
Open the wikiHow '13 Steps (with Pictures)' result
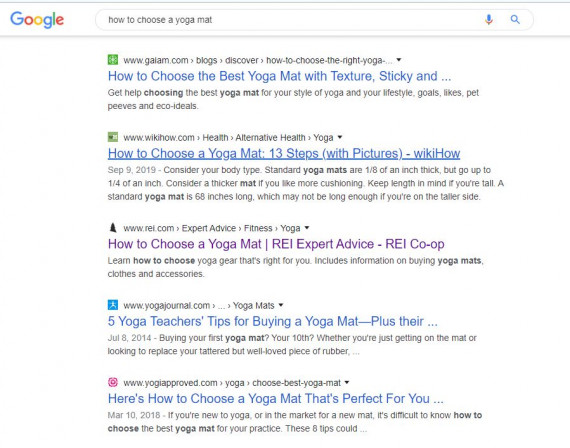pos(284,153)
